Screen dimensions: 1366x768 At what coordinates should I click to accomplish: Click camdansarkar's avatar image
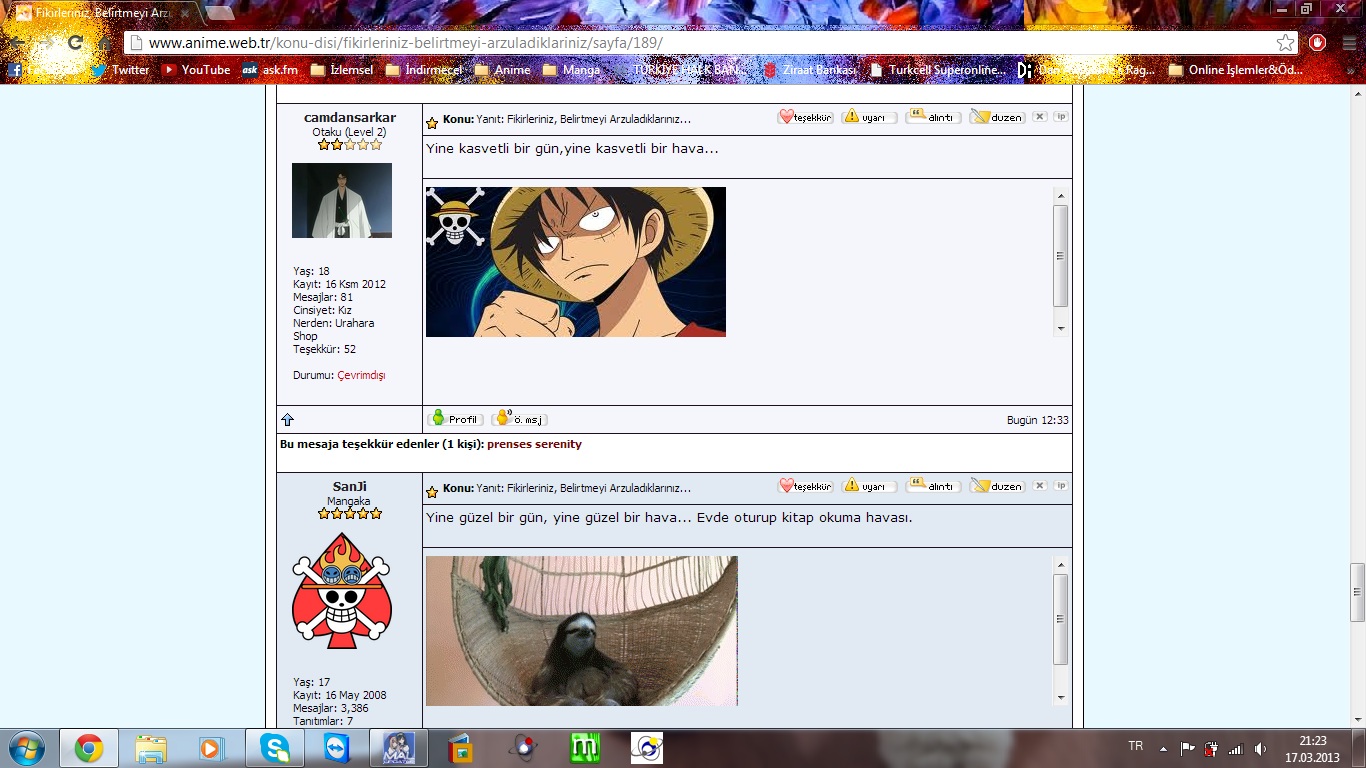[x=342, y=201]
